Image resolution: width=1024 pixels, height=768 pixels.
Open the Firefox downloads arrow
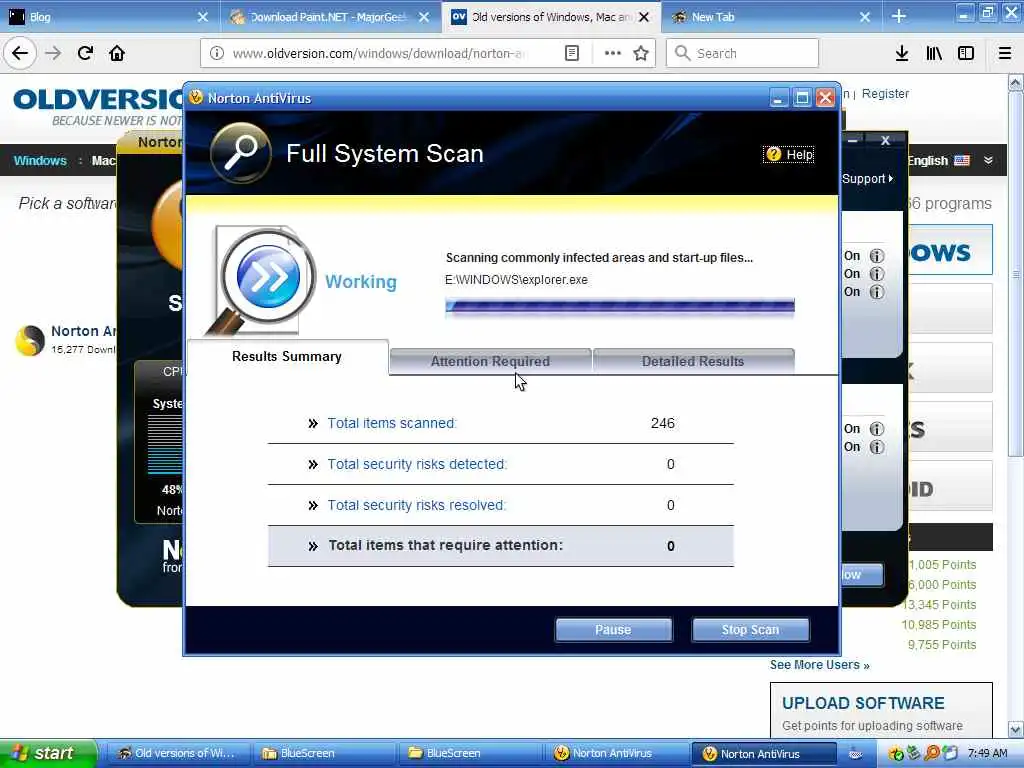(x=902, y=53)
